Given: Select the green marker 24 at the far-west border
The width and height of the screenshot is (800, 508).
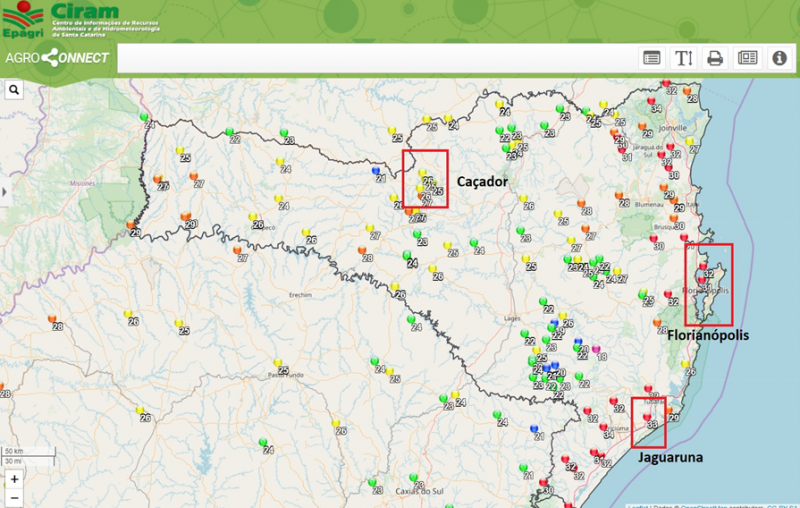Looking at the screenshot, I should [x=144, y=117].
